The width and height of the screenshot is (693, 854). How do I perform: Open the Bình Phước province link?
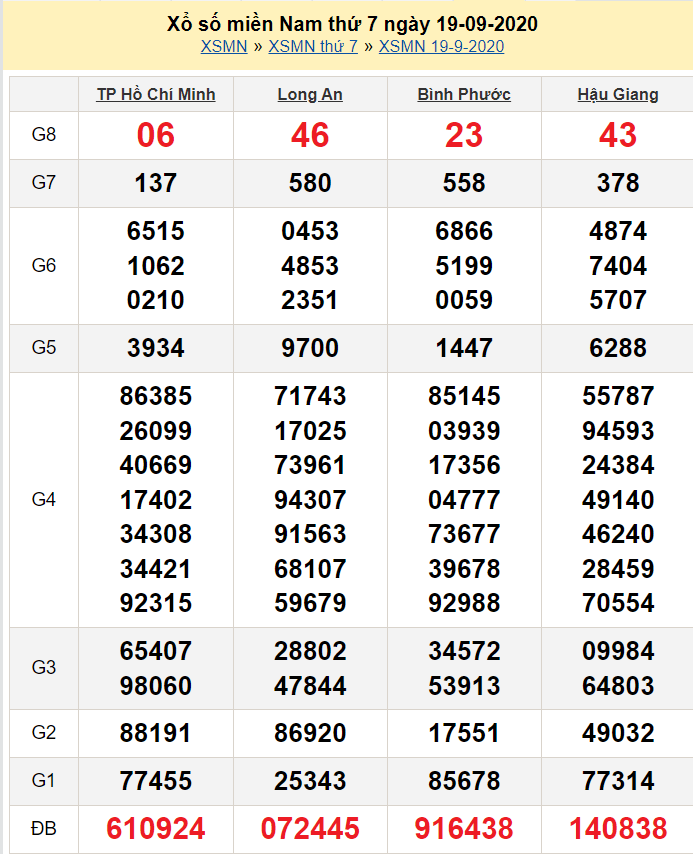click(x=464, y=95)
